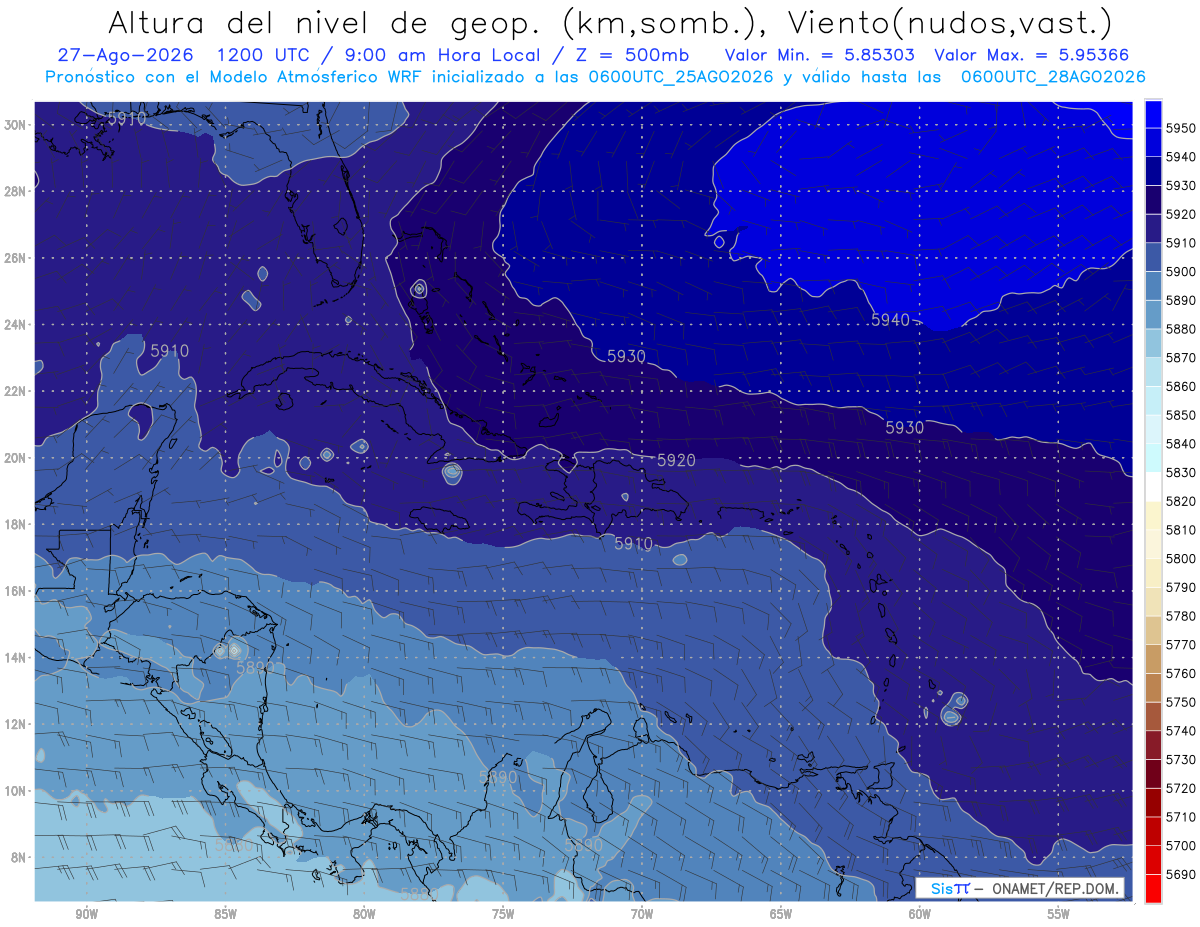Click the '14N' latitude axis label

coord(15,658)
